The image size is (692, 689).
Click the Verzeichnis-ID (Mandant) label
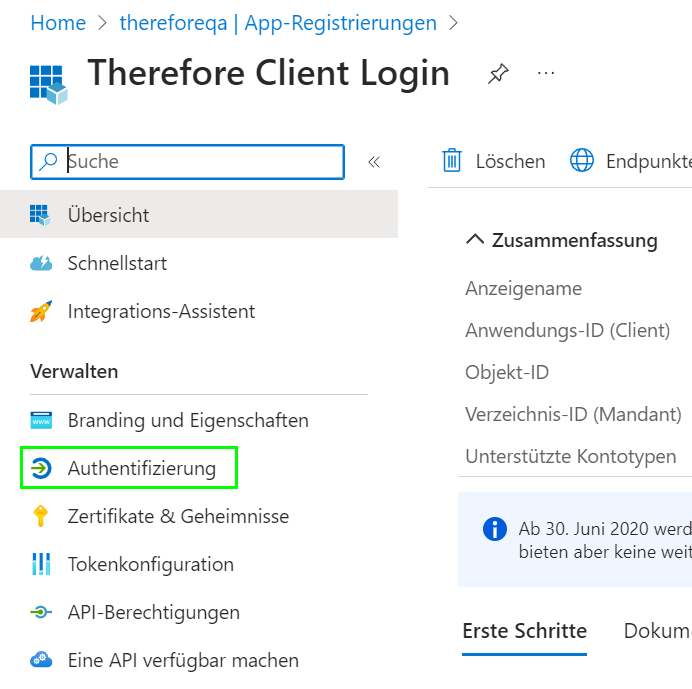573,414
